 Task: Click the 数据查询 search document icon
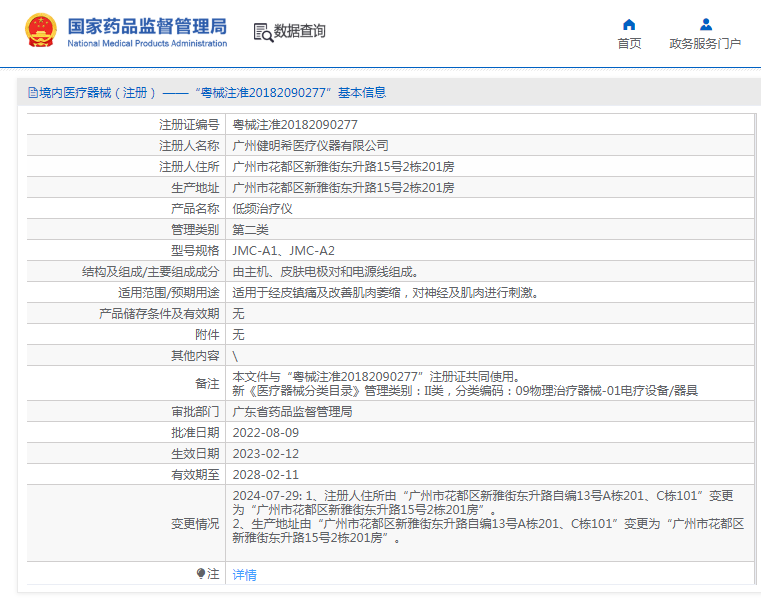click(x=263, y=32)
